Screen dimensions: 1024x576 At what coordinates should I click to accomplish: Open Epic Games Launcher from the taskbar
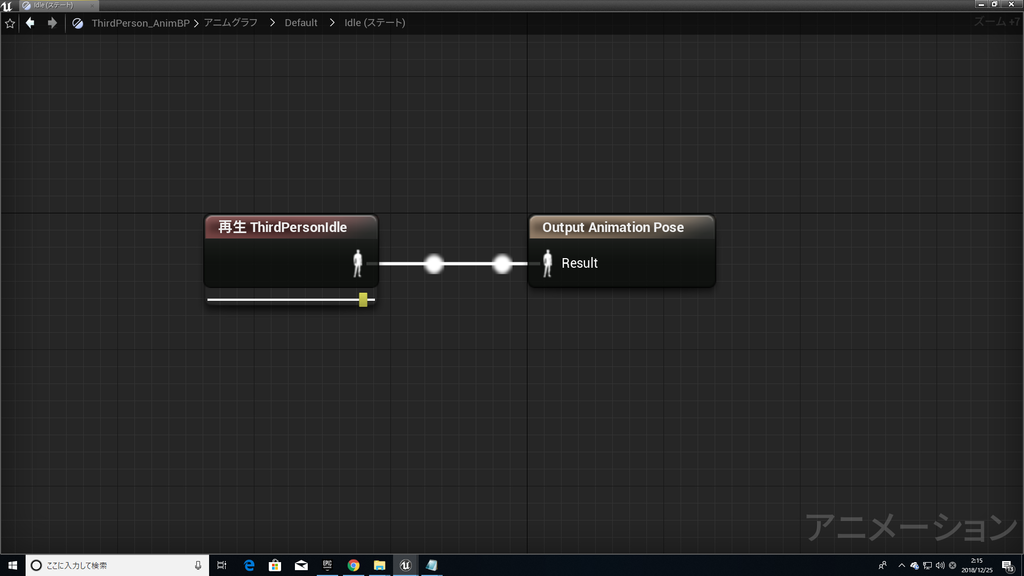click(327, 566)
